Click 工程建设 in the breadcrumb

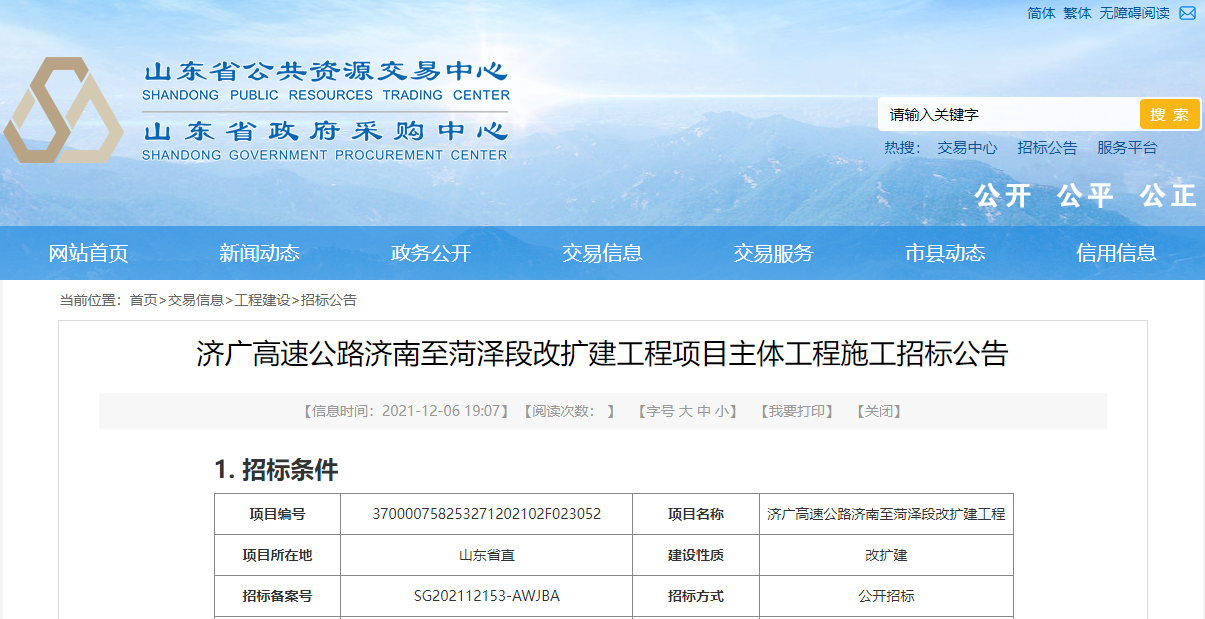point(262,300)
